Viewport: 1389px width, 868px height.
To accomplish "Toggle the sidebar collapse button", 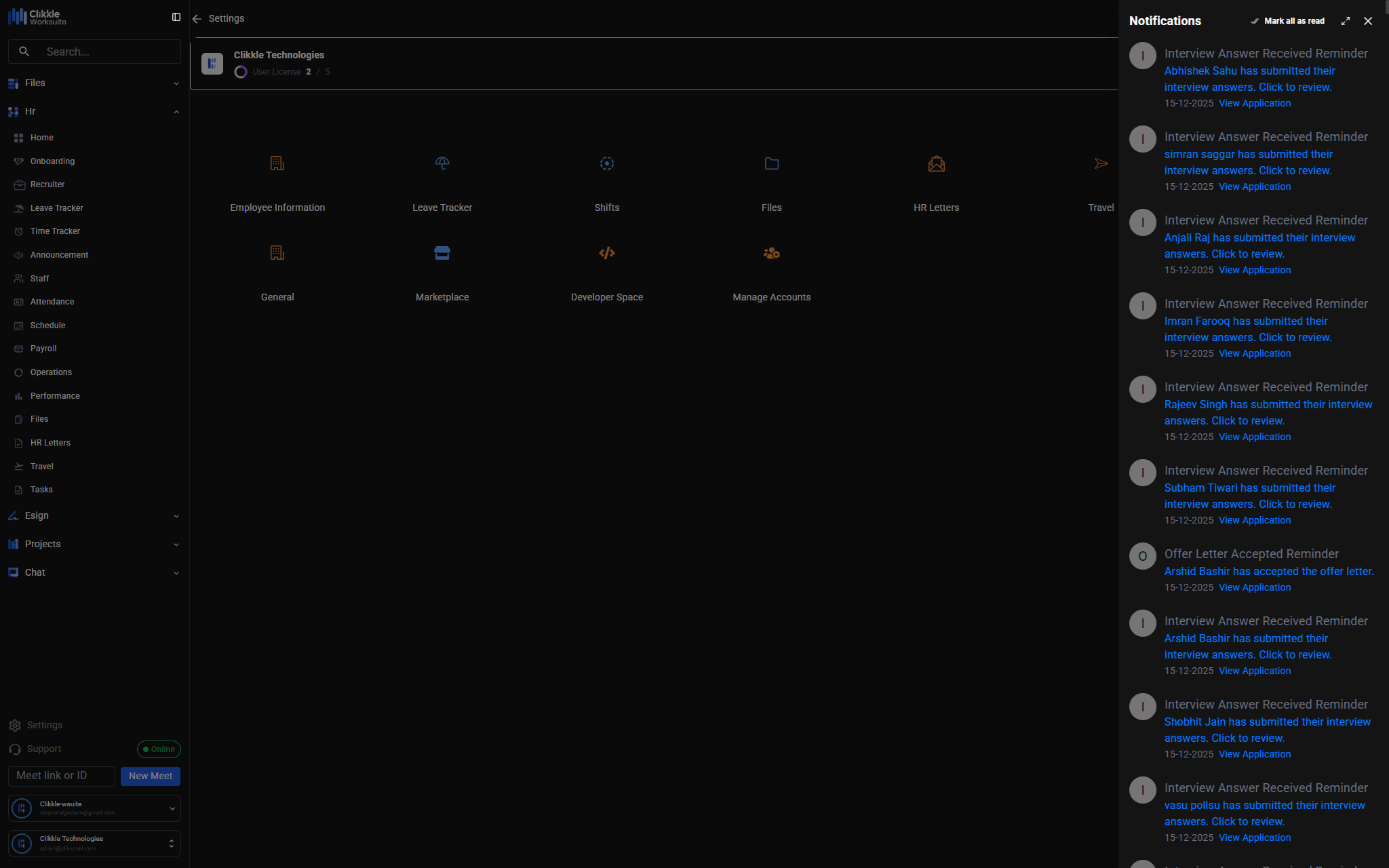I will pyautogui.click(x=176, y=17).
